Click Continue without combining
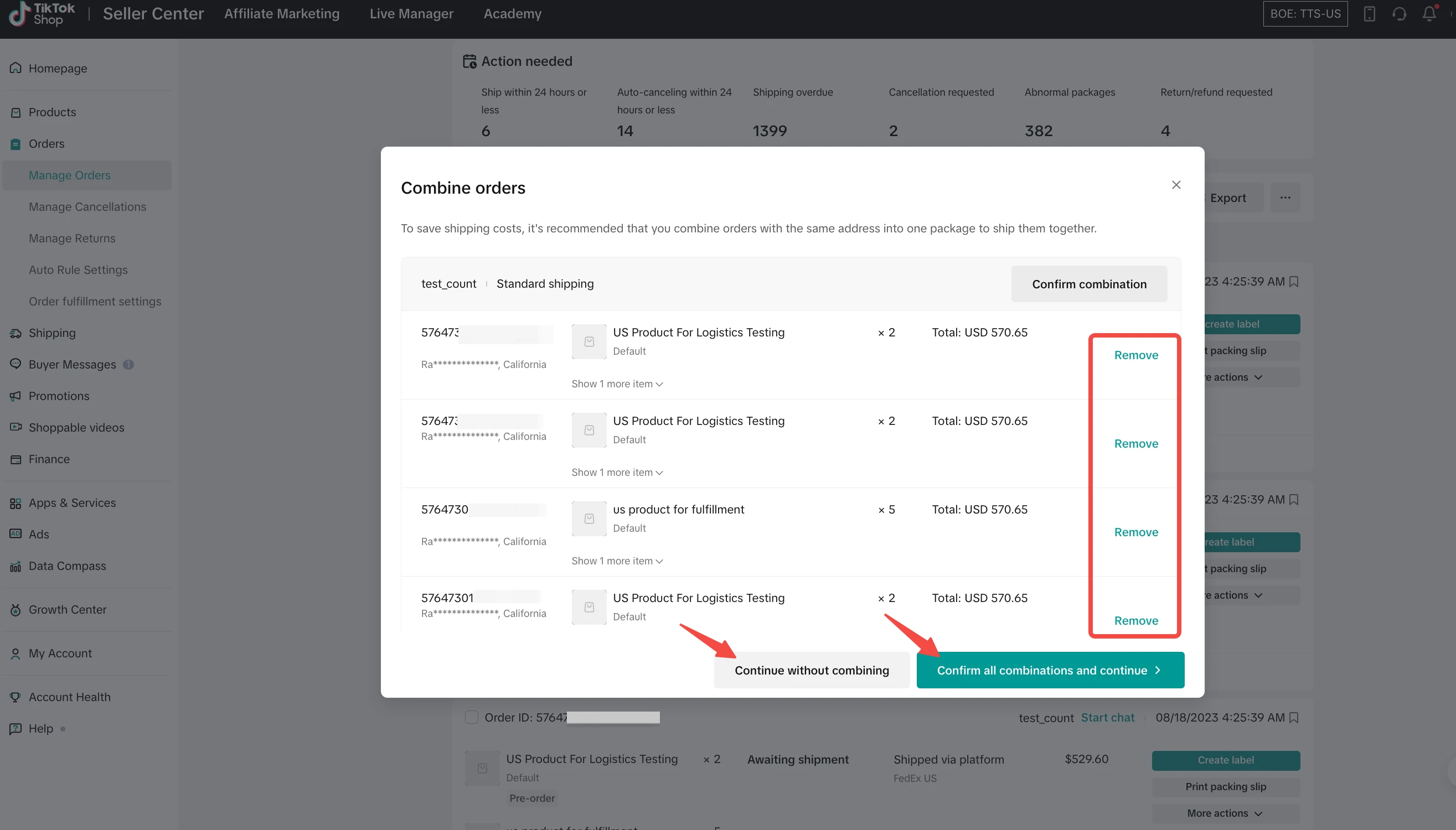1456x830 pixels. pos(811,670)
